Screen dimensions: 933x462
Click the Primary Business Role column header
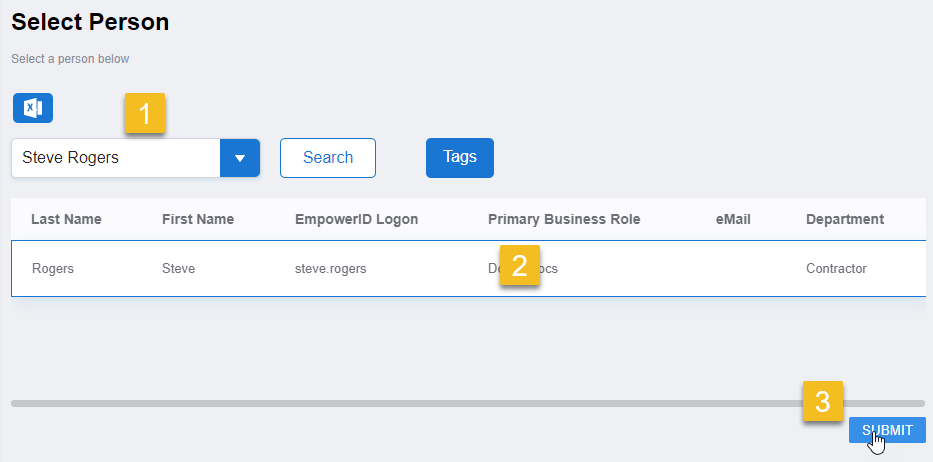pyautogui.click(x=564, y=219)
